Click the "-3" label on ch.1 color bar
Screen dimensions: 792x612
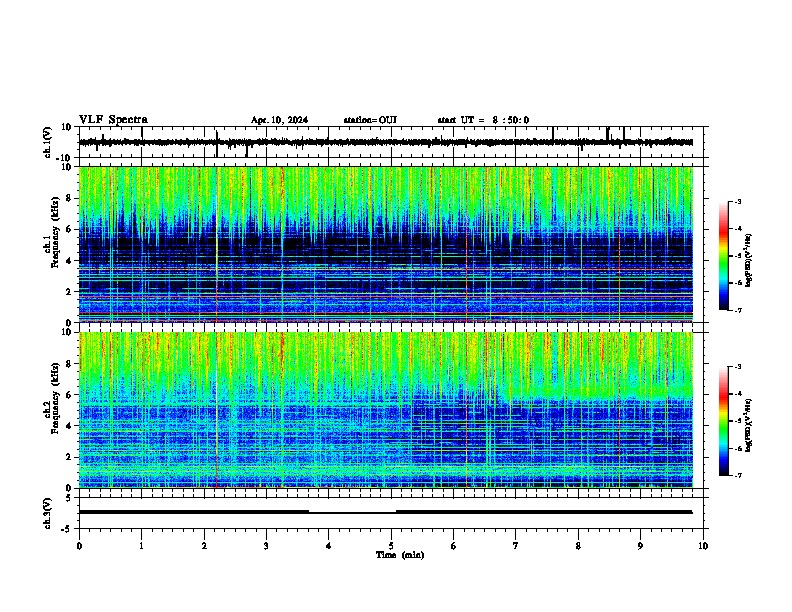click(x=737, y=201)
